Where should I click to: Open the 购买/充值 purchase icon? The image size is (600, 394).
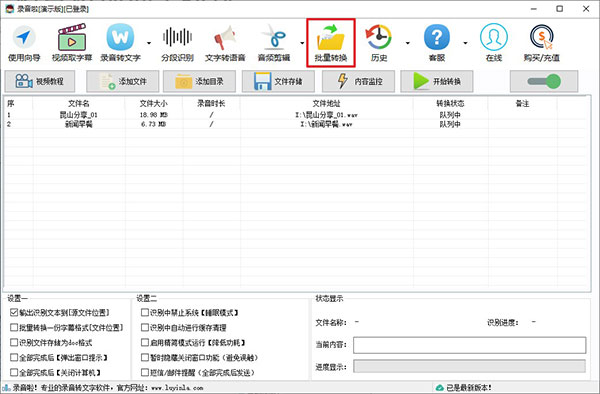tap(541, 43)
